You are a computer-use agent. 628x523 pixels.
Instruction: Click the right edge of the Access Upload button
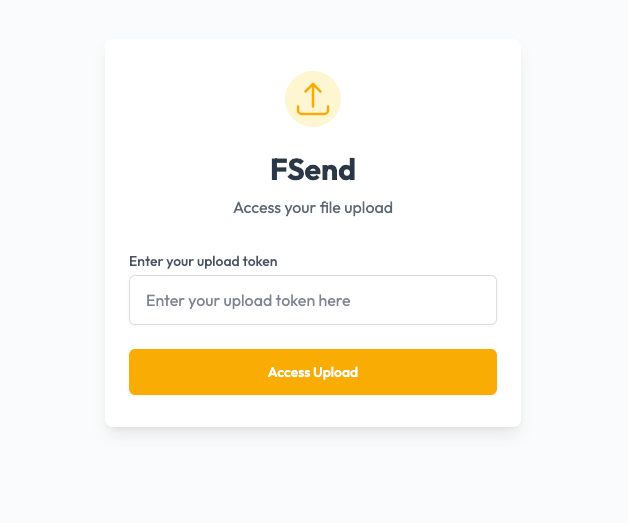[493, 372]
